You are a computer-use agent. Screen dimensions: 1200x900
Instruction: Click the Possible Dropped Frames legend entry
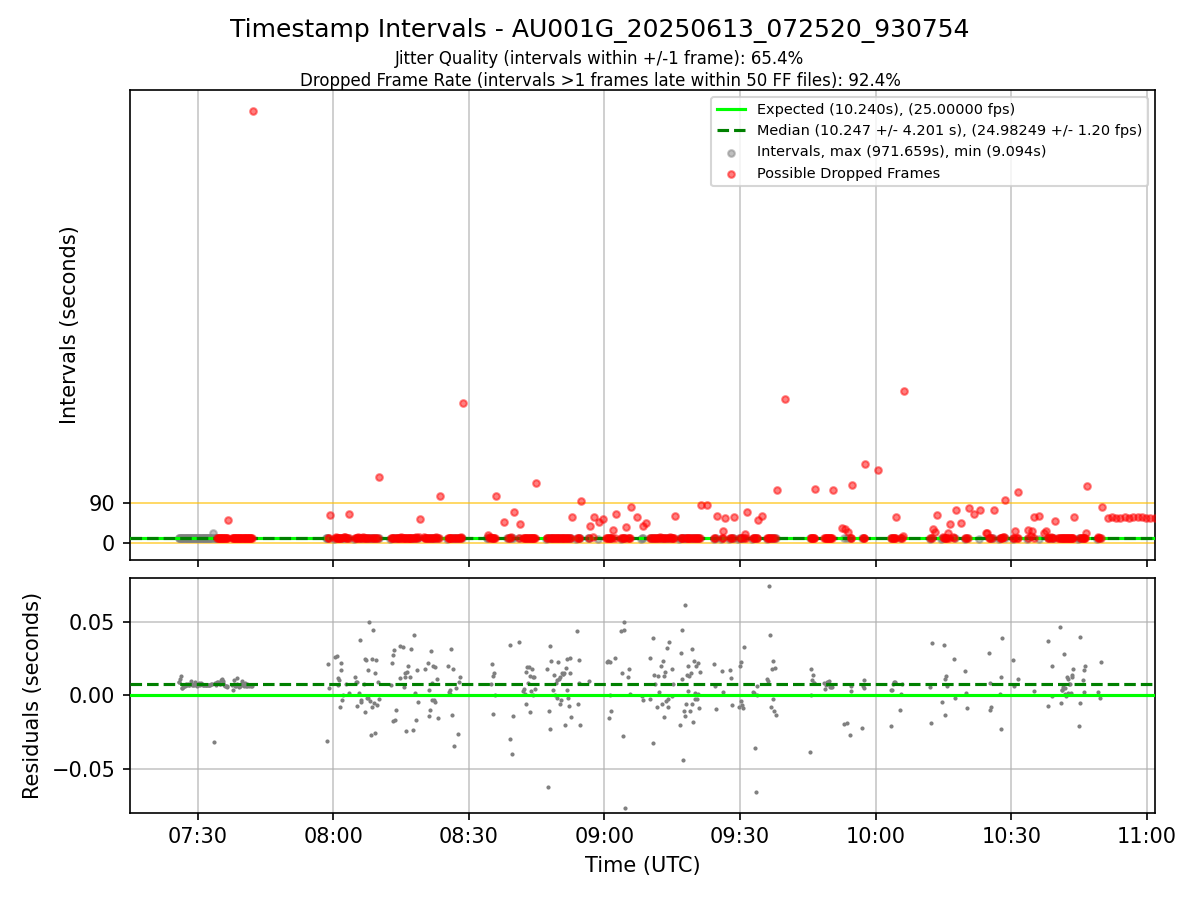click(835, 173)
